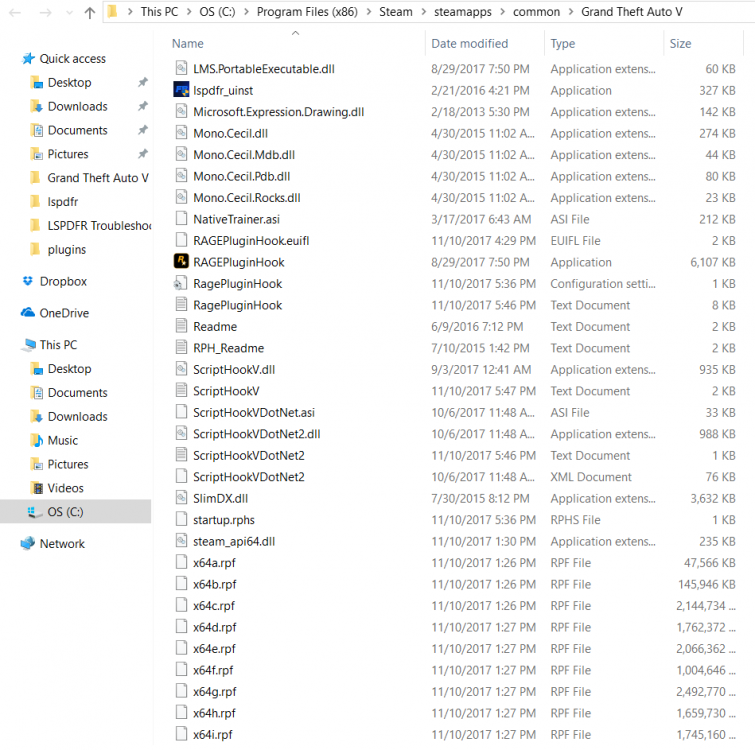Sort files by Size column header
The height and width of the screenshot is (750, 755).
pyautogui.click(x=680, y=43)
